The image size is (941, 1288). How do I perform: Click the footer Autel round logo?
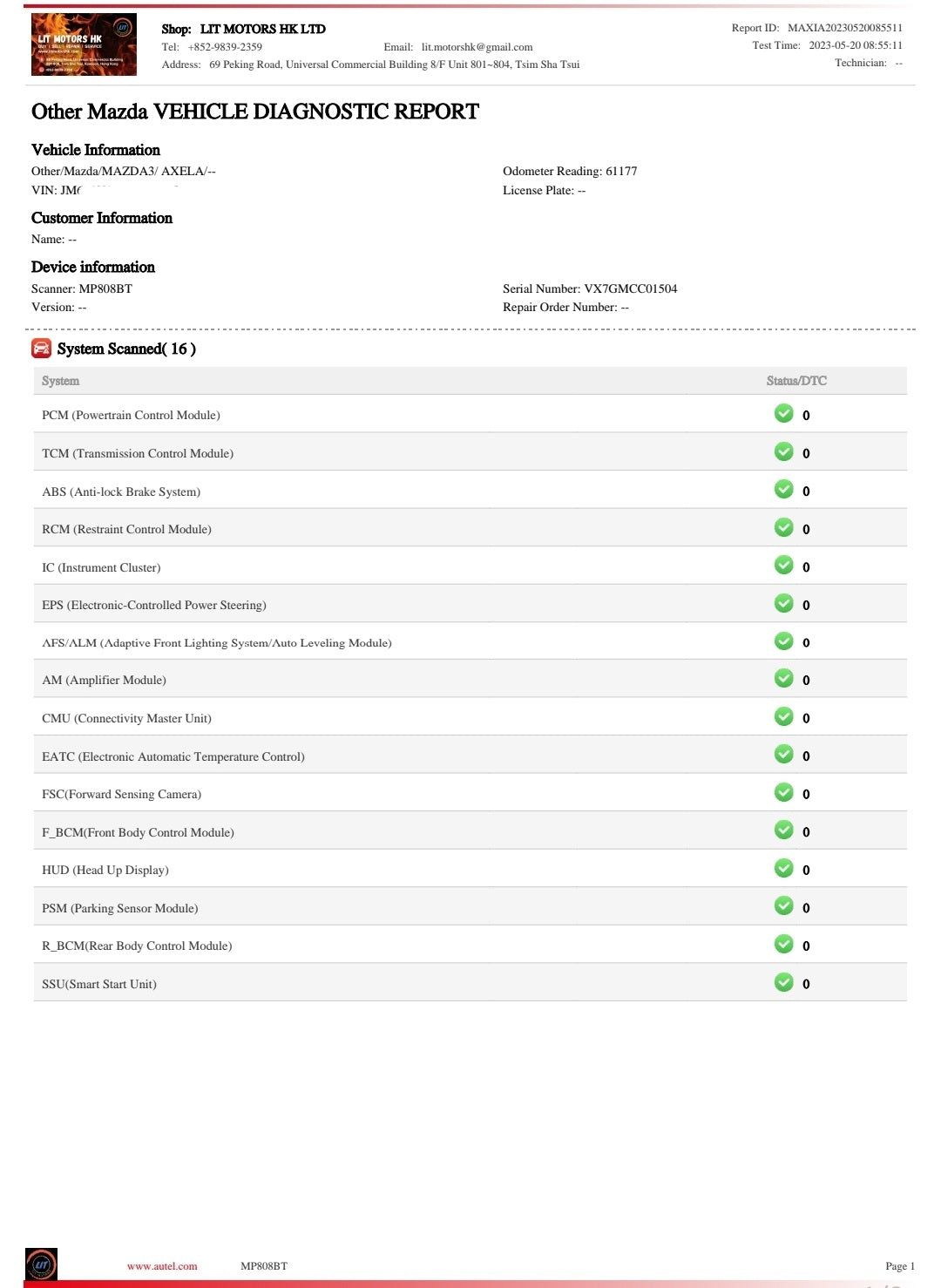[41, 1264]
